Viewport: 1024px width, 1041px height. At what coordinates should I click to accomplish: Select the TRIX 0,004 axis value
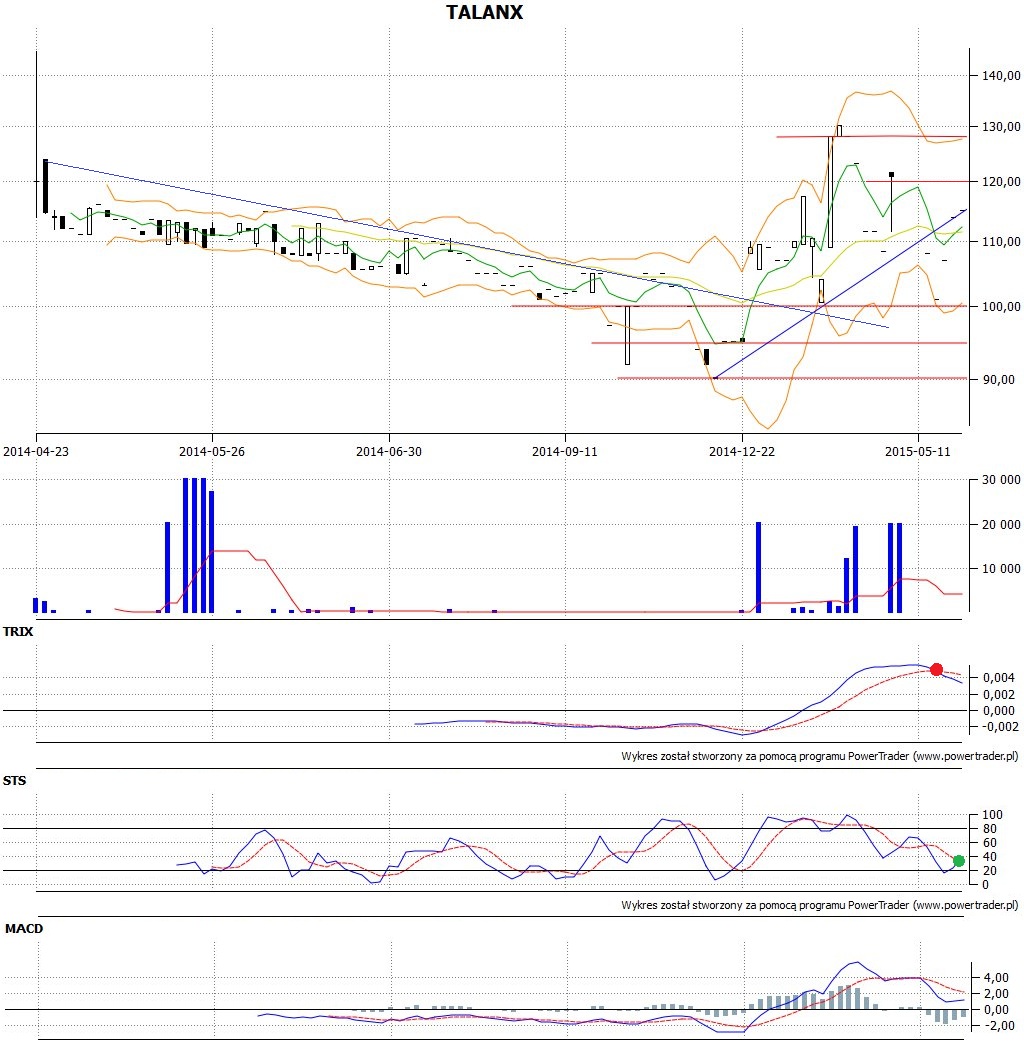999,678
